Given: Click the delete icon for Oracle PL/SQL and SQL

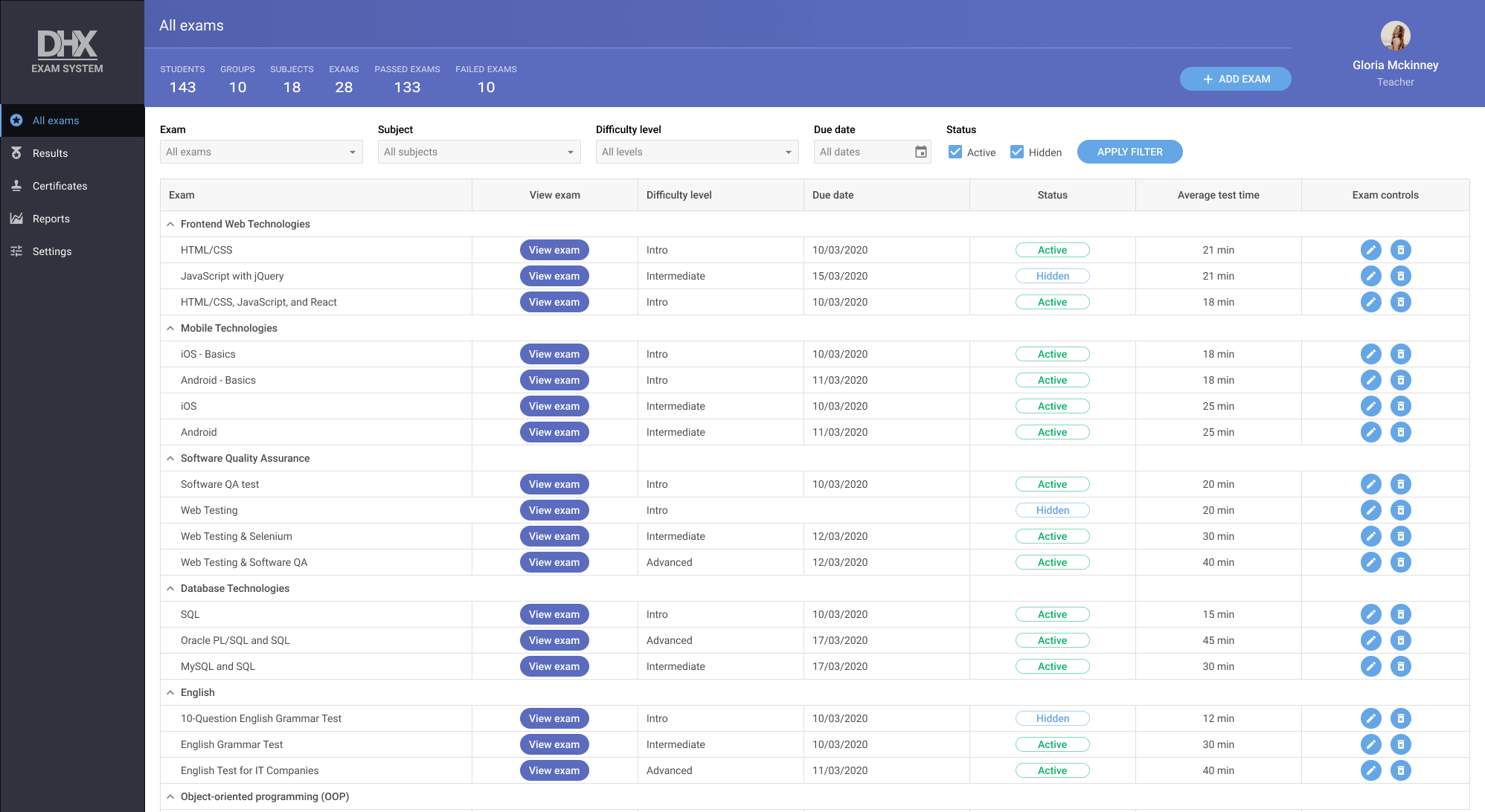Looking at the screenshot, I should (1402, 640).
